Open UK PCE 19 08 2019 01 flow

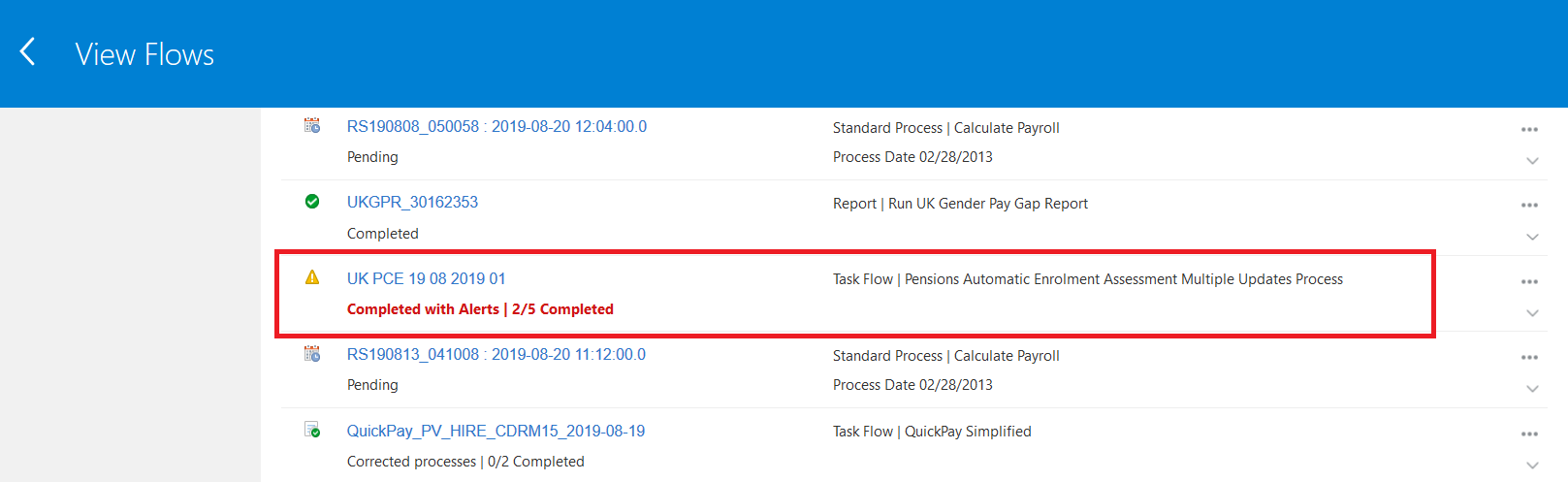point(426,278)
